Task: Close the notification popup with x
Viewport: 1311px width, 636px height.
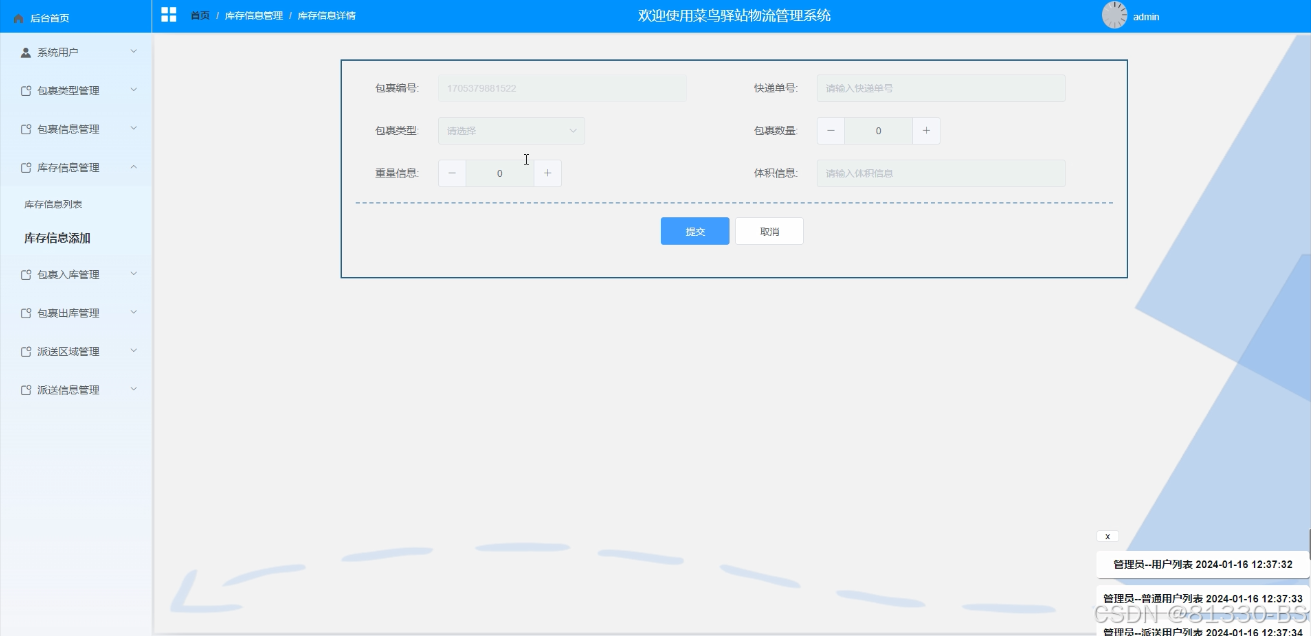Action: (x=1107, y=536)
